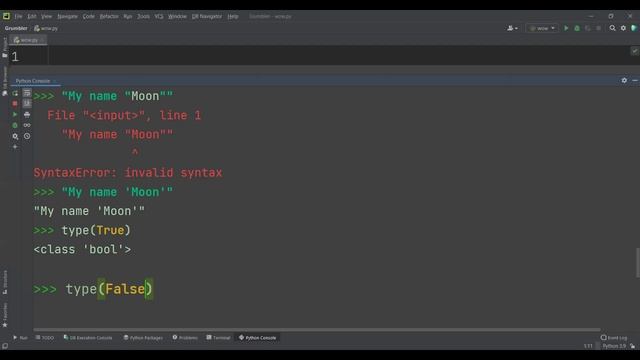Open the TODO tool window tab
This screenshot has width=640, height=360.
[x=45, y=338]
